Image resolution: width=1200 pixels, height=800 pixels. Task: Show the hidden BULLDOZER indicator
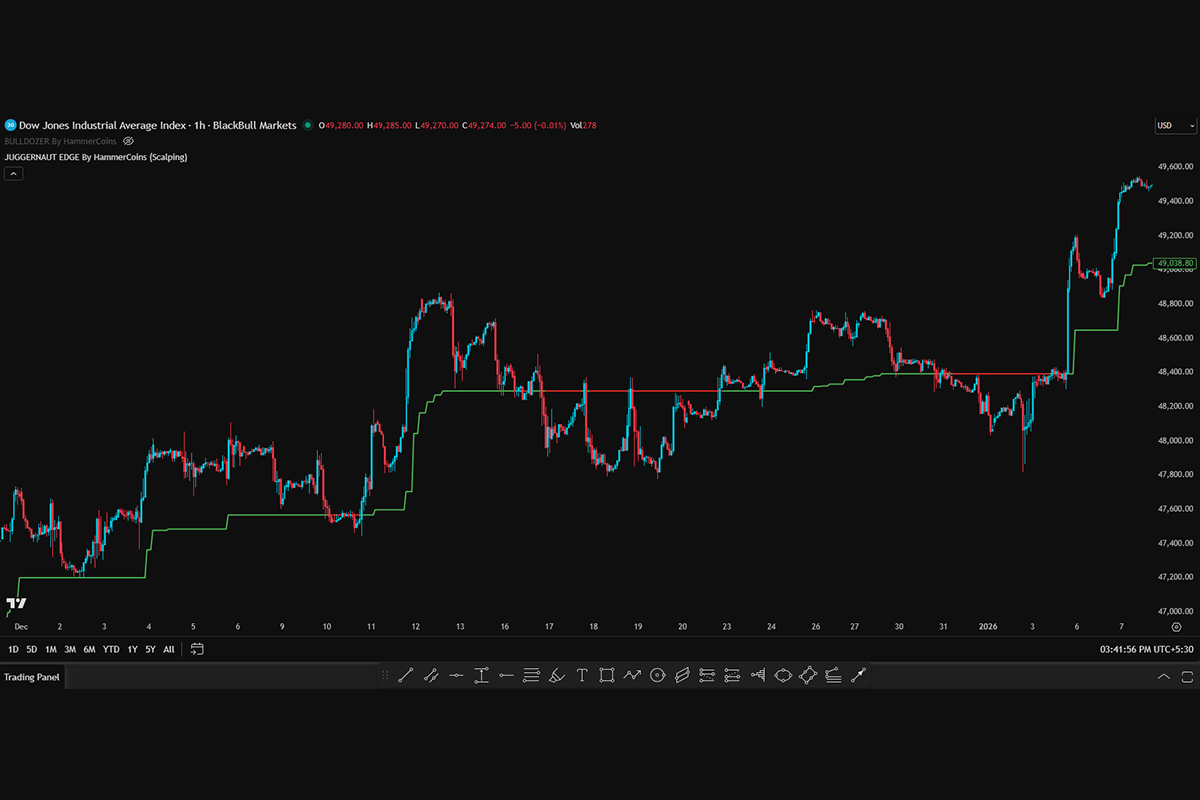128,141
